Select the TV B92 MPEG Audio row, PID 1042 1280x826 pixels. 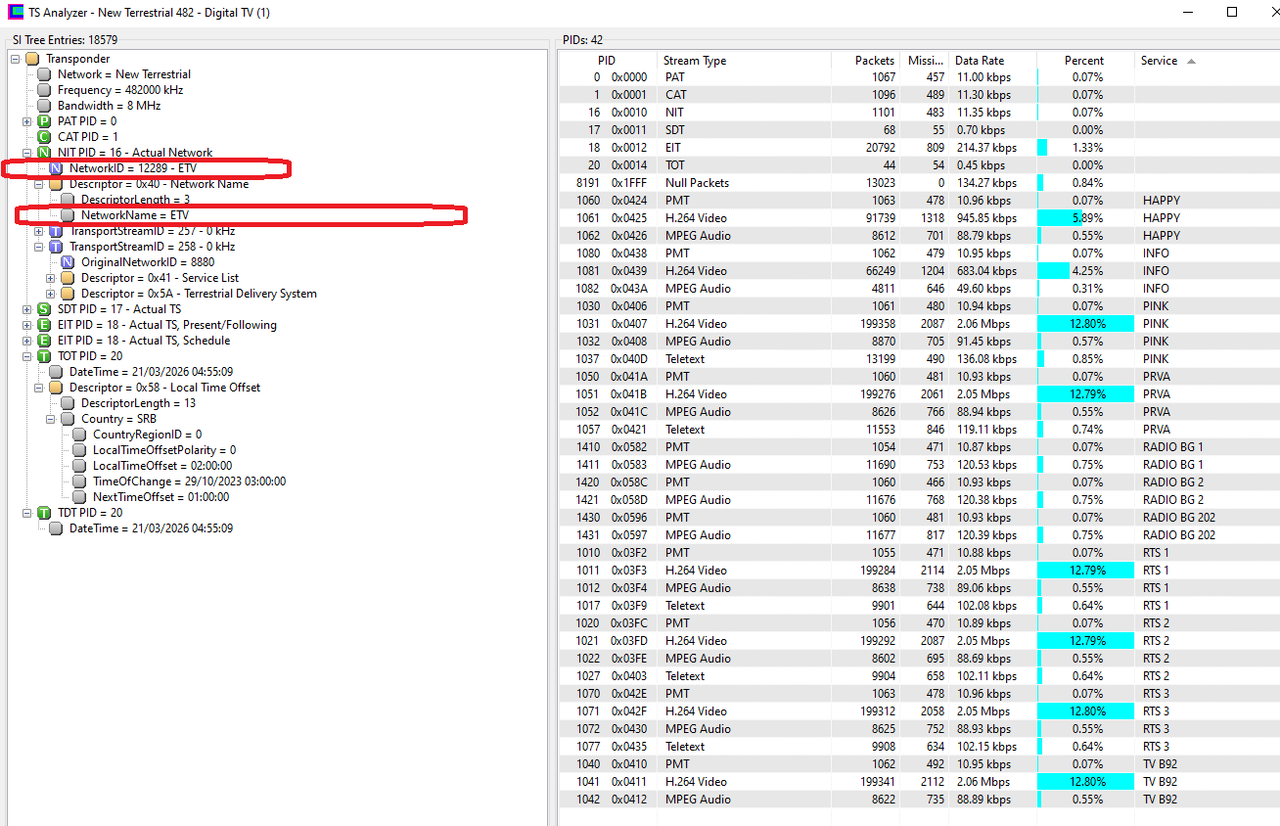pyautogui.click(x=919, y=800)
